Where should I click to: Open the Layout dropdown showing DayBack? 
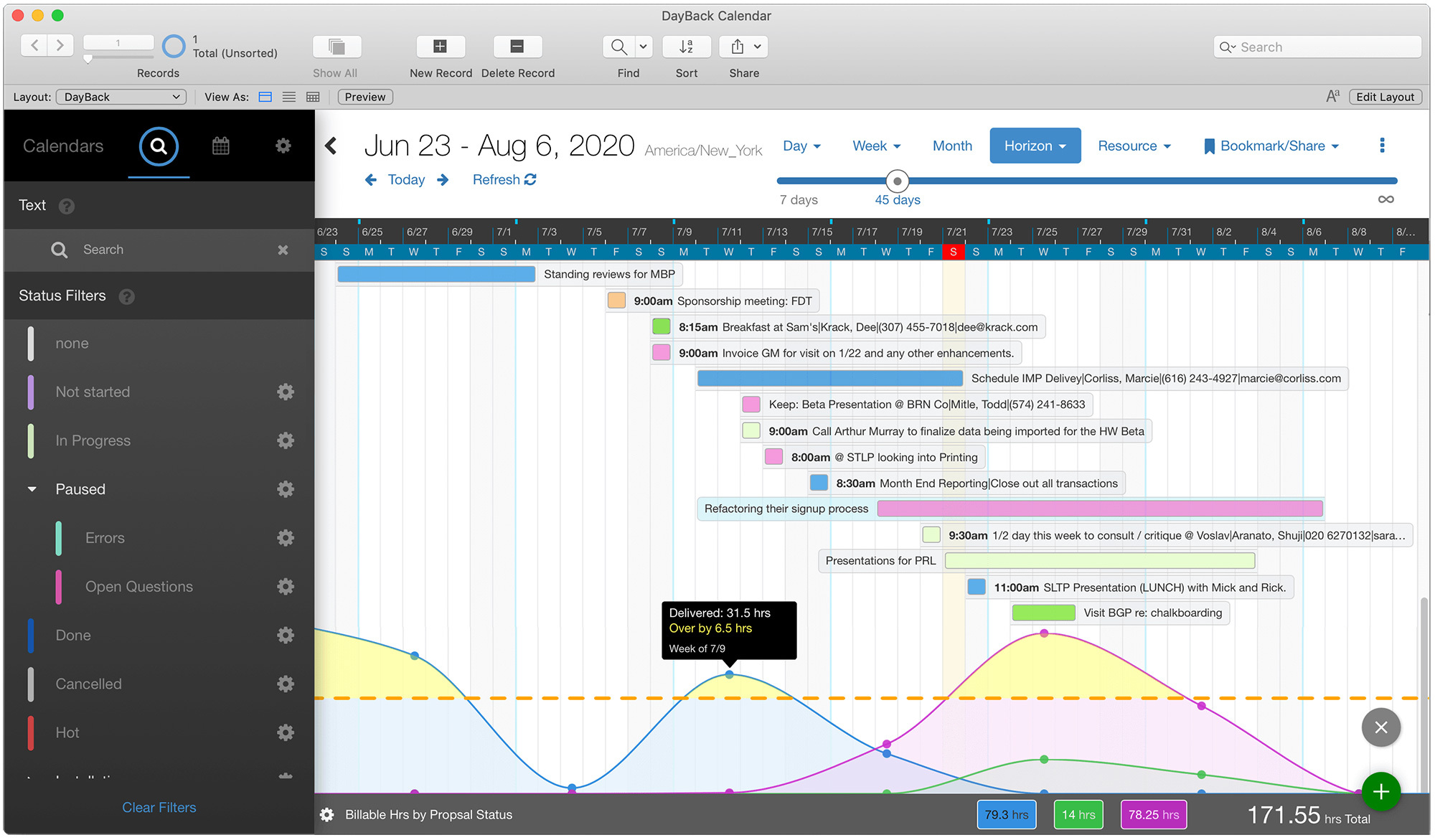[121, 96]
